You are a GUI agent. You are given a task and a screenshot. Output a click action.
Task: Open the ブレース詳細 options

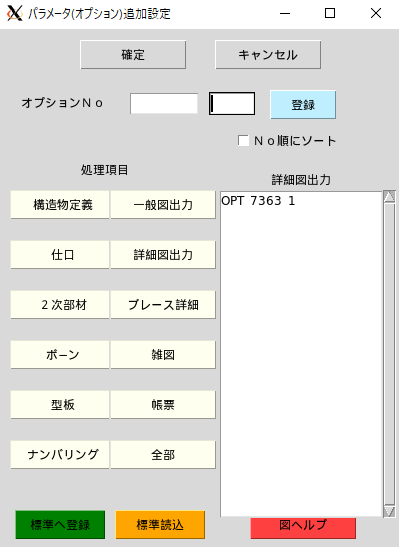[x=163, y=305]
